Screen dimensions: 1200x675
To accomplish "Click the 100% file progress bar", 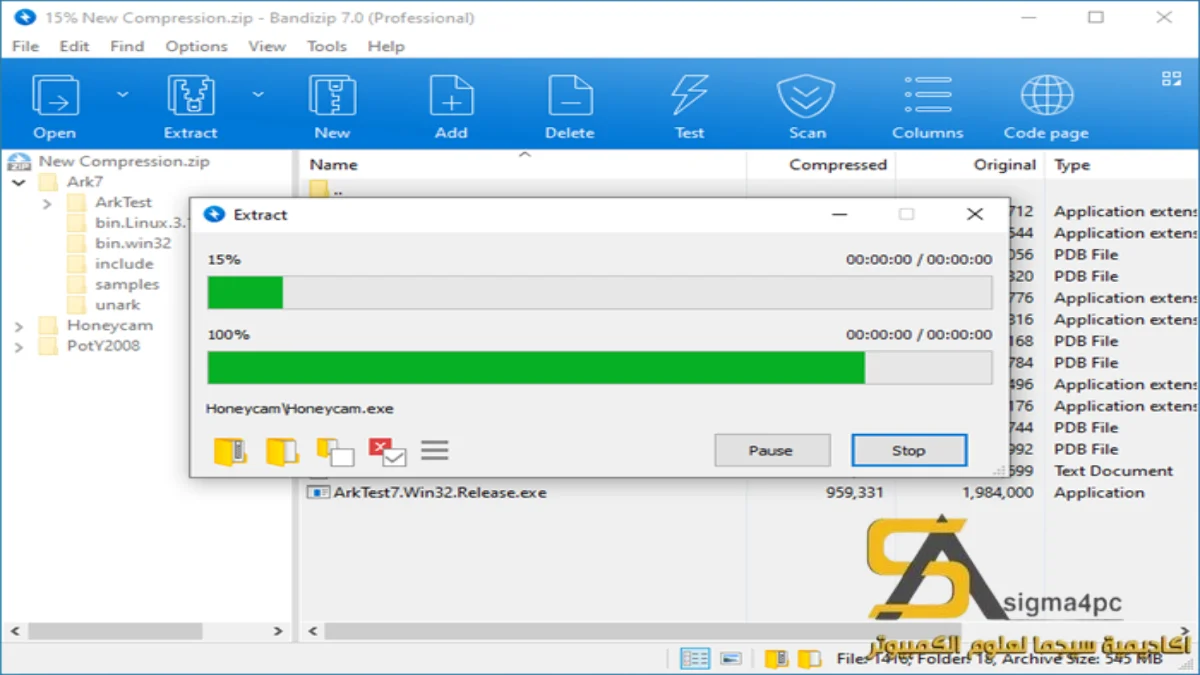I will click(x=600, y=368).
